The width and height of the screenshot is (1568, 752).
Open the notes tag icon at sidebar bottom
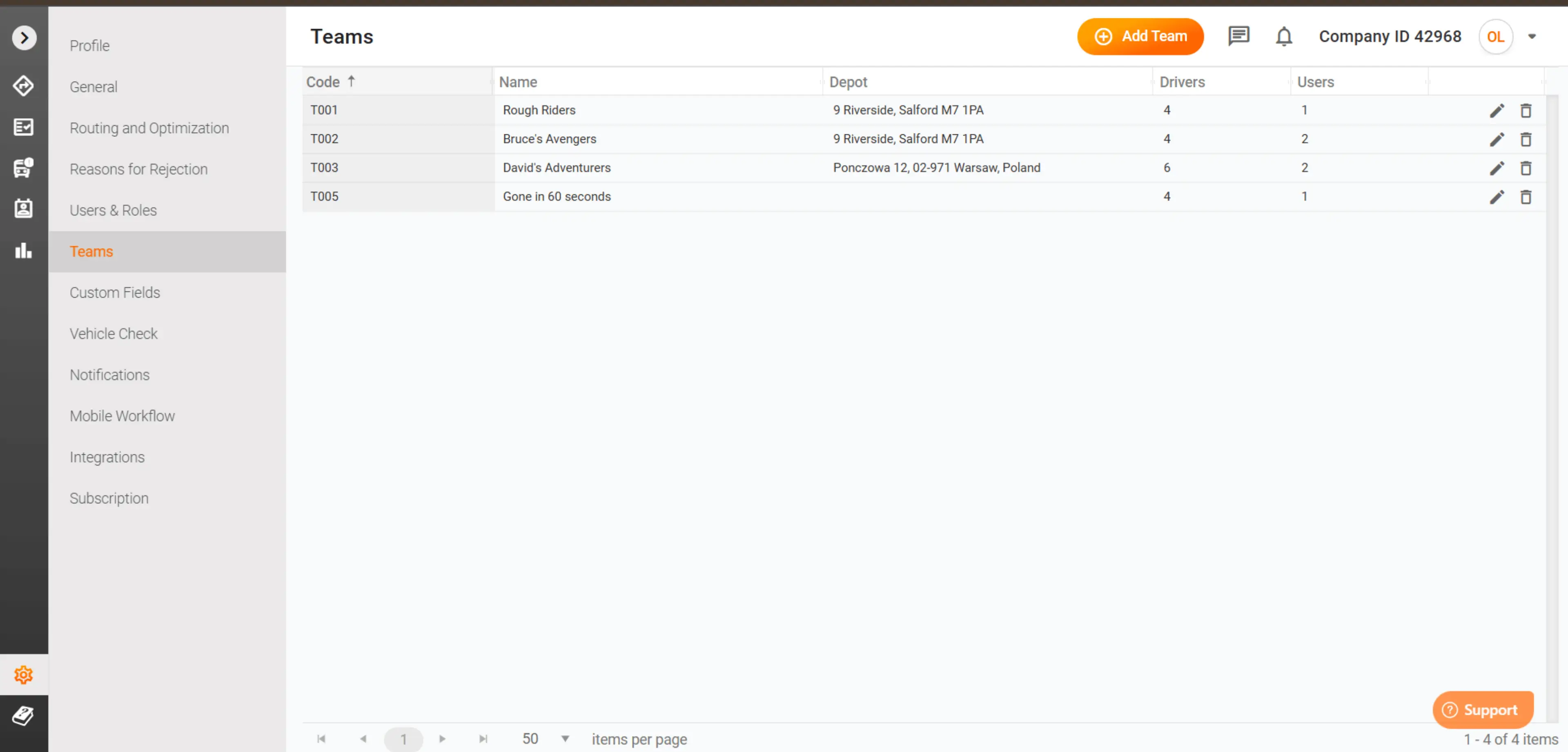[x=23, y=716]
